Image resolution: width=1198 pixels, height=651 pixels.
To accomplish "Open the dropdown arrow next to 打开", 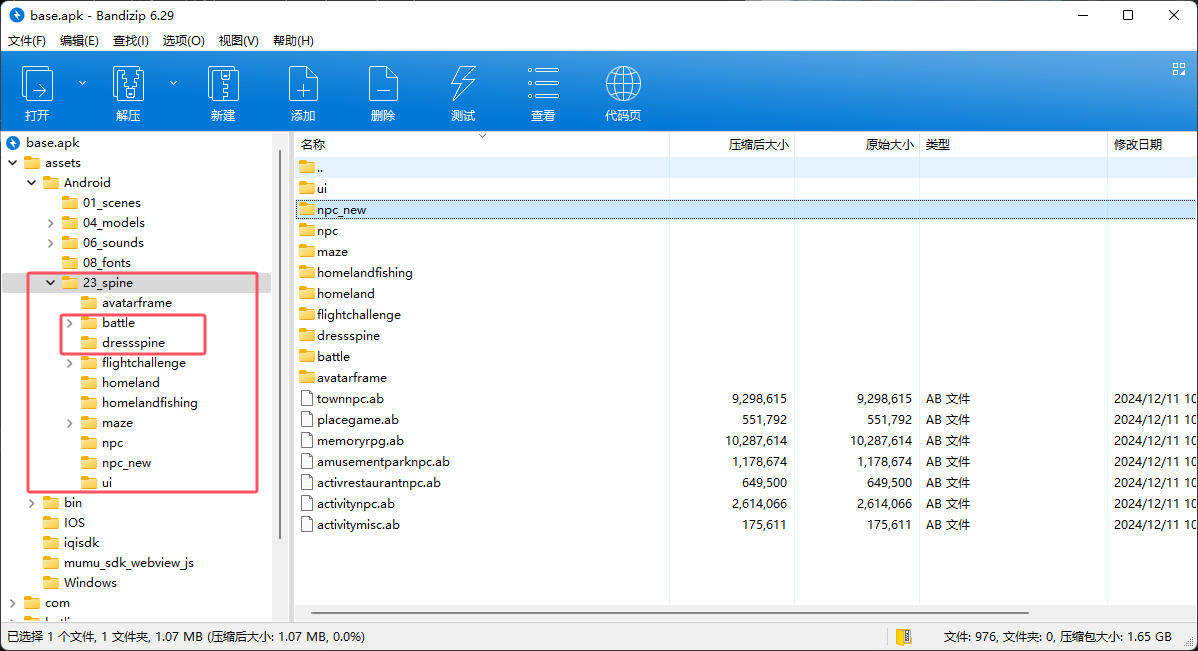I will 83,83.
